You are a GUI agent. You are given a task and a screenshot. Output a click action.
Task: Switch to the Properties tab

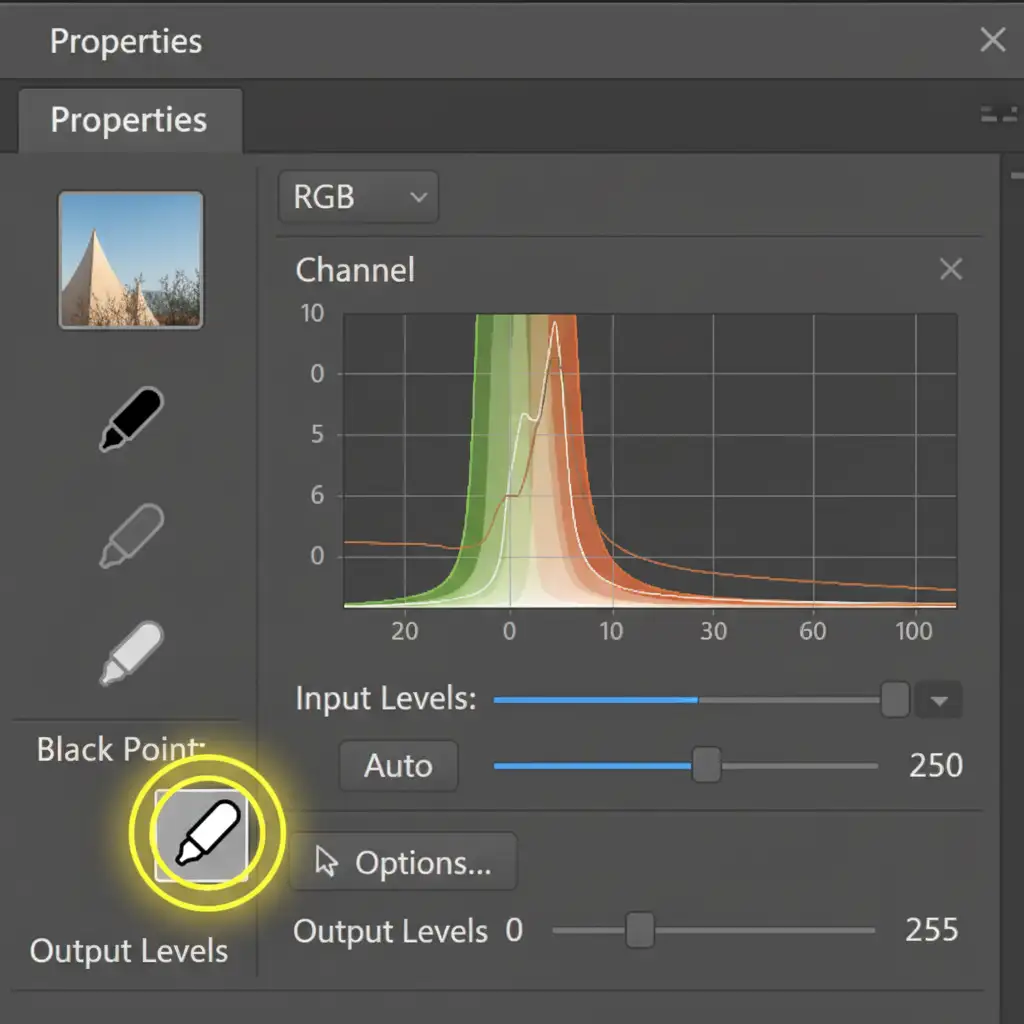129,120
